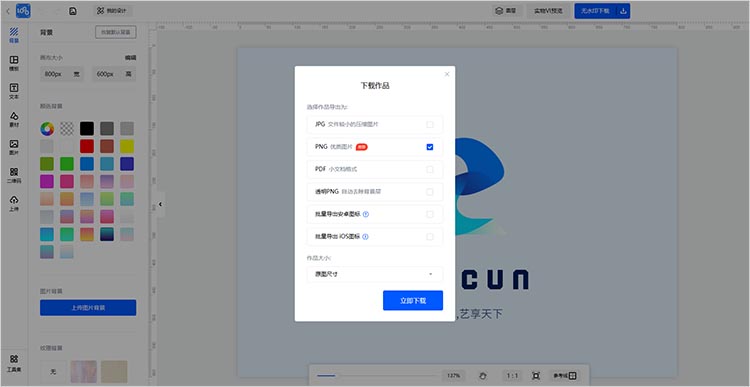The width and height of the screenshot is (750, 387).
Task: Select the yellow color swatch
Action: (x=127, y=146)
